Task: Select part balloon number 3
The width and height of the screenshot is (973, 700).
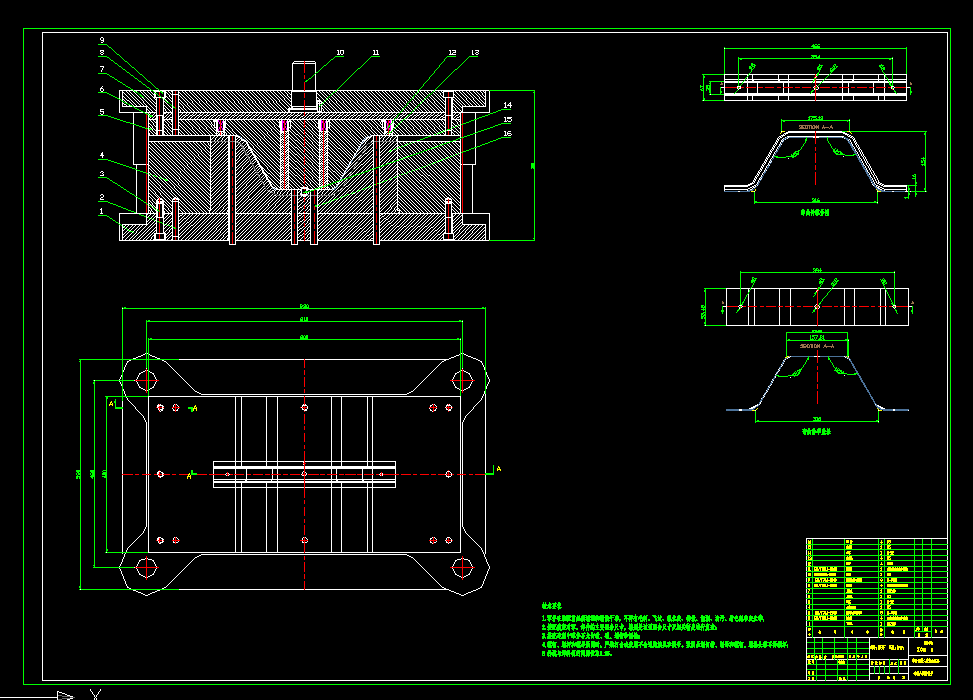Action: point(101,174)
